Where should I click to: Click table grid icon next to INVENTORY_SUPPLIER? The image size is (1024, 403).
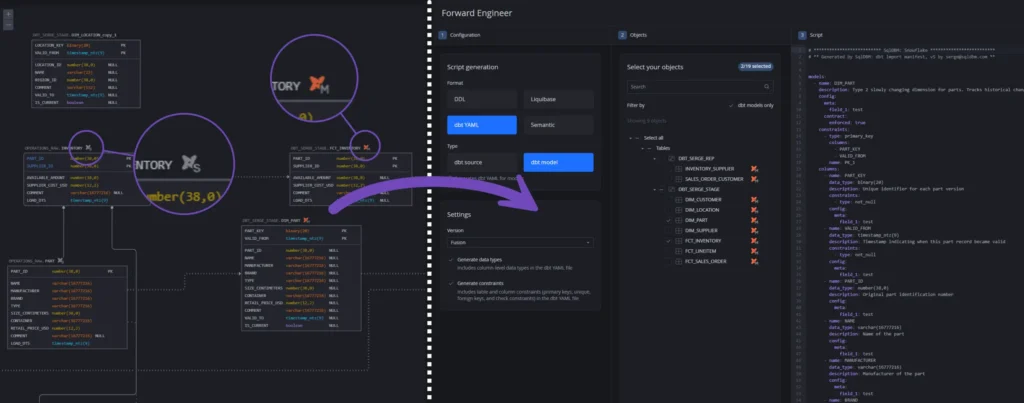pyautogui.click(x=679, y=169)
